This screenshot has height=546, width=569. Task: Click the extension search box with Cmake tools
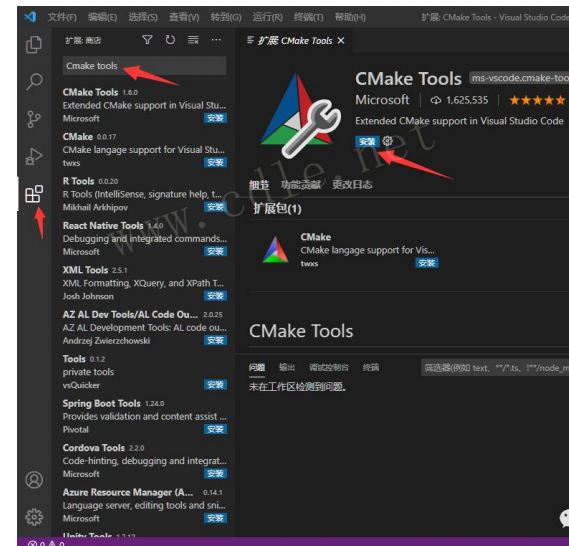pyautogui.click(x=144, y=66)
